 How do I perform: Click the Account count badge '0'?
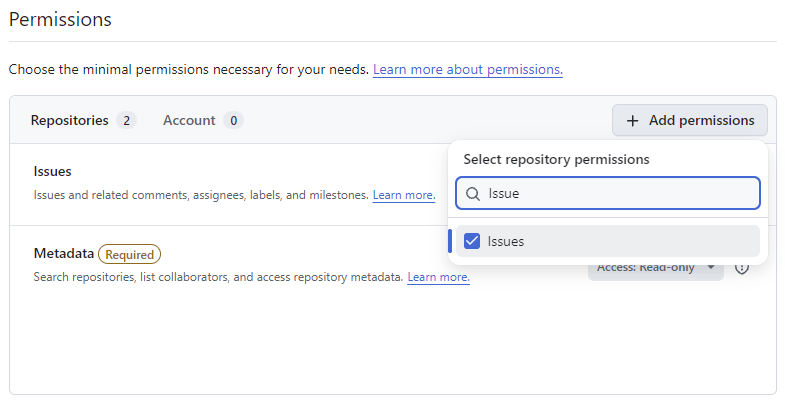pyautogui.click(x=233, y=121)
